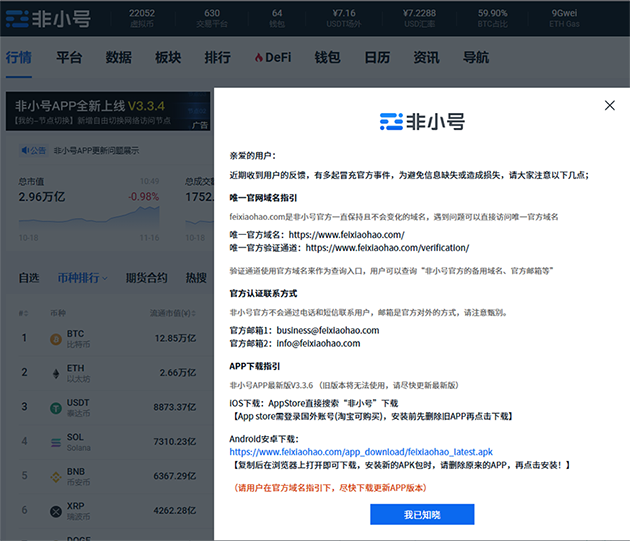
Task: Open the 资讯 navigation tab
Action: [x=426, y=57]
